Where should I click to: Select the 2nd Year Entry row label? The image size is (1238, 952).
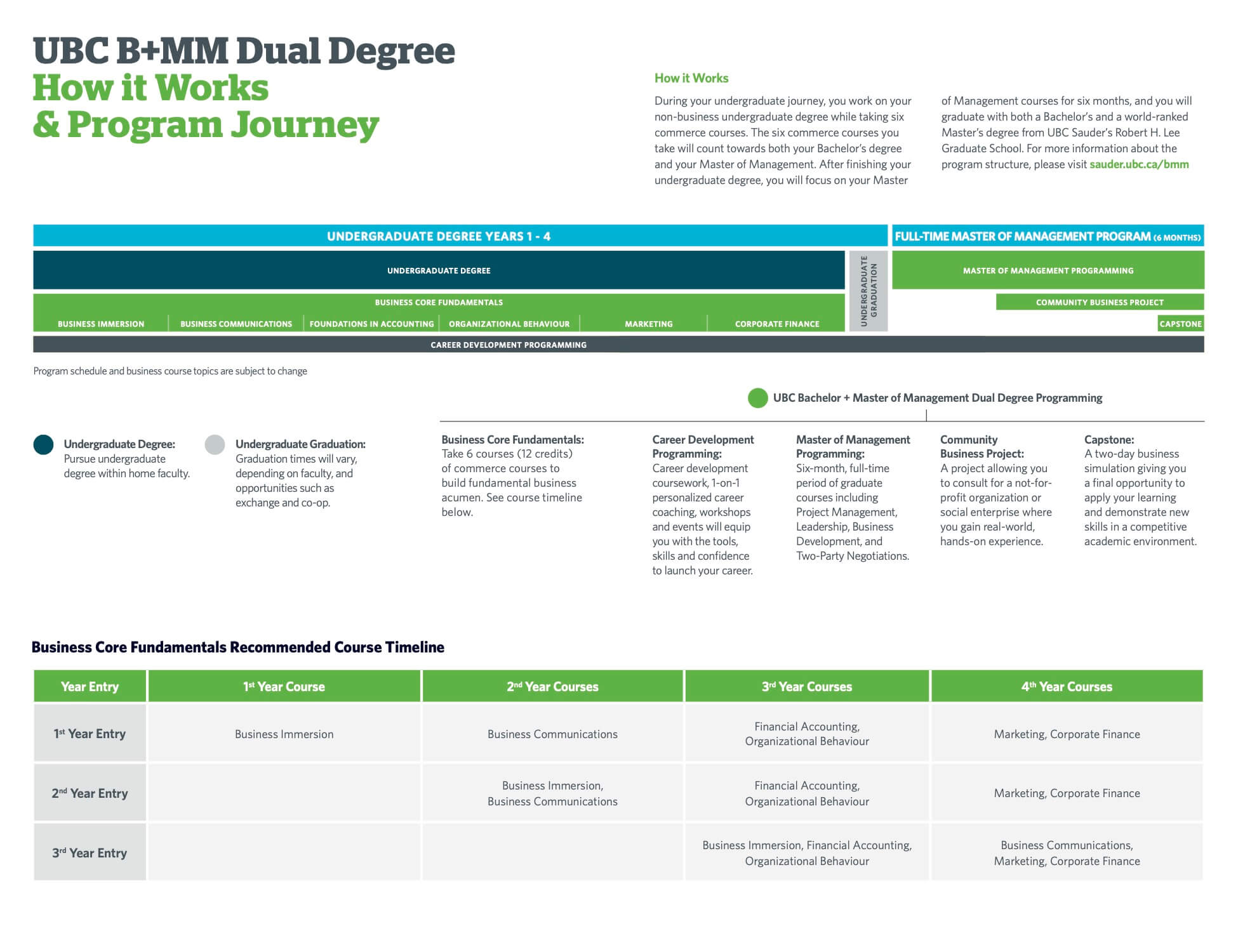tap(90, 793)
